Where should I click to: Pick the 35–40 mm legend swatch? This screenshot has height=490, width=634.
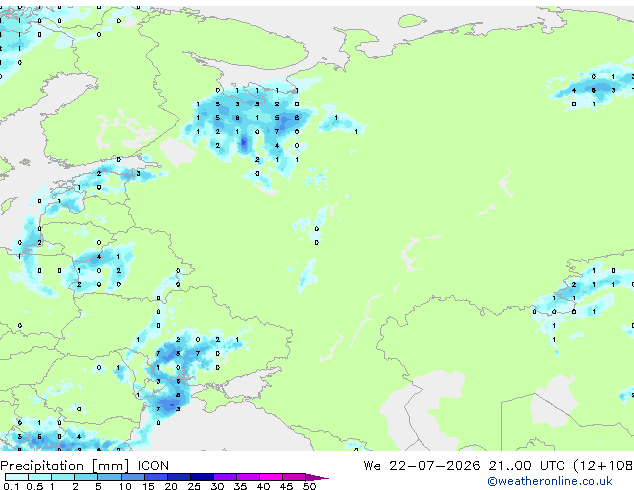coord(248,477)
